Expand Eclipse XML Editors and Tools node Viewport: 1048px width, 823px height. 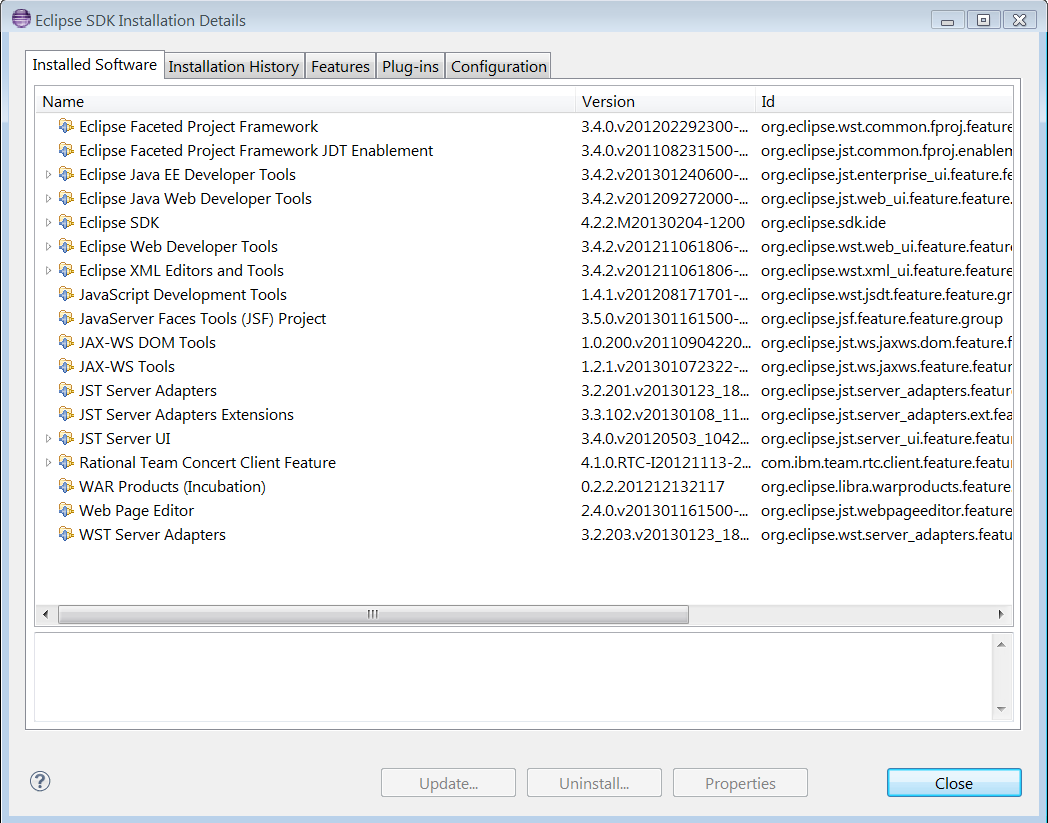[x=48, y=271]
